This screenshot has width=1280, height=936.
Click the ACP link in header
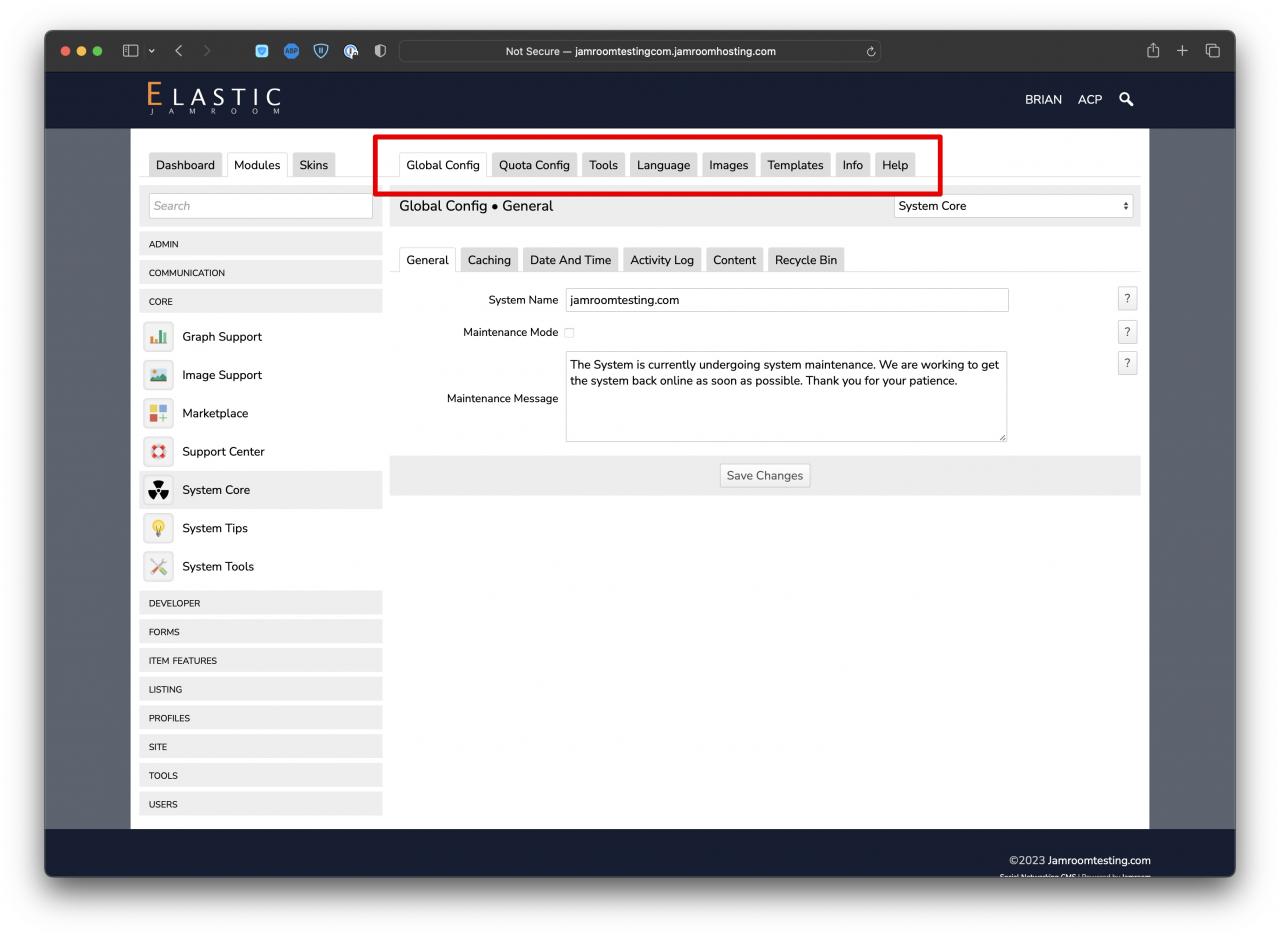(1089, 100)
